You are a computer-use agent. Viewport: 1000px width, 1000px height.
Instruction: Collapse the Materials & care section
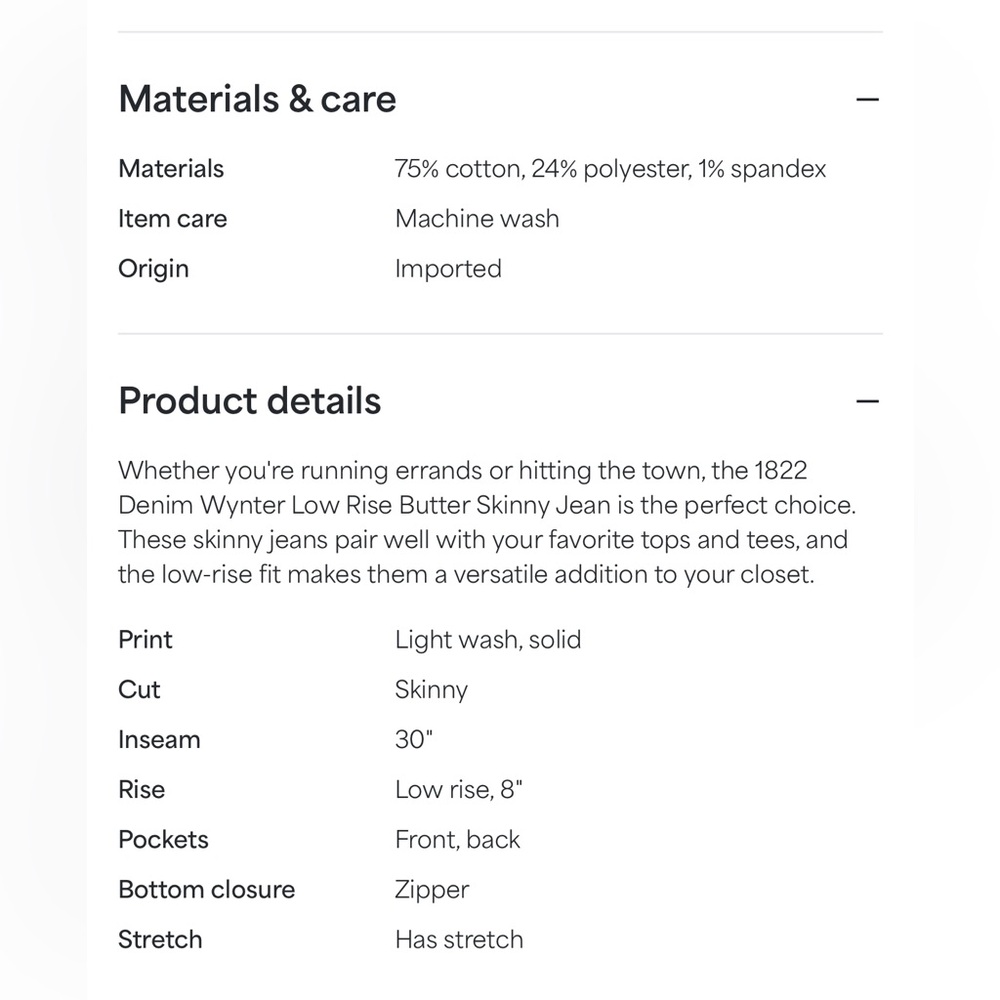click(868, 99)
